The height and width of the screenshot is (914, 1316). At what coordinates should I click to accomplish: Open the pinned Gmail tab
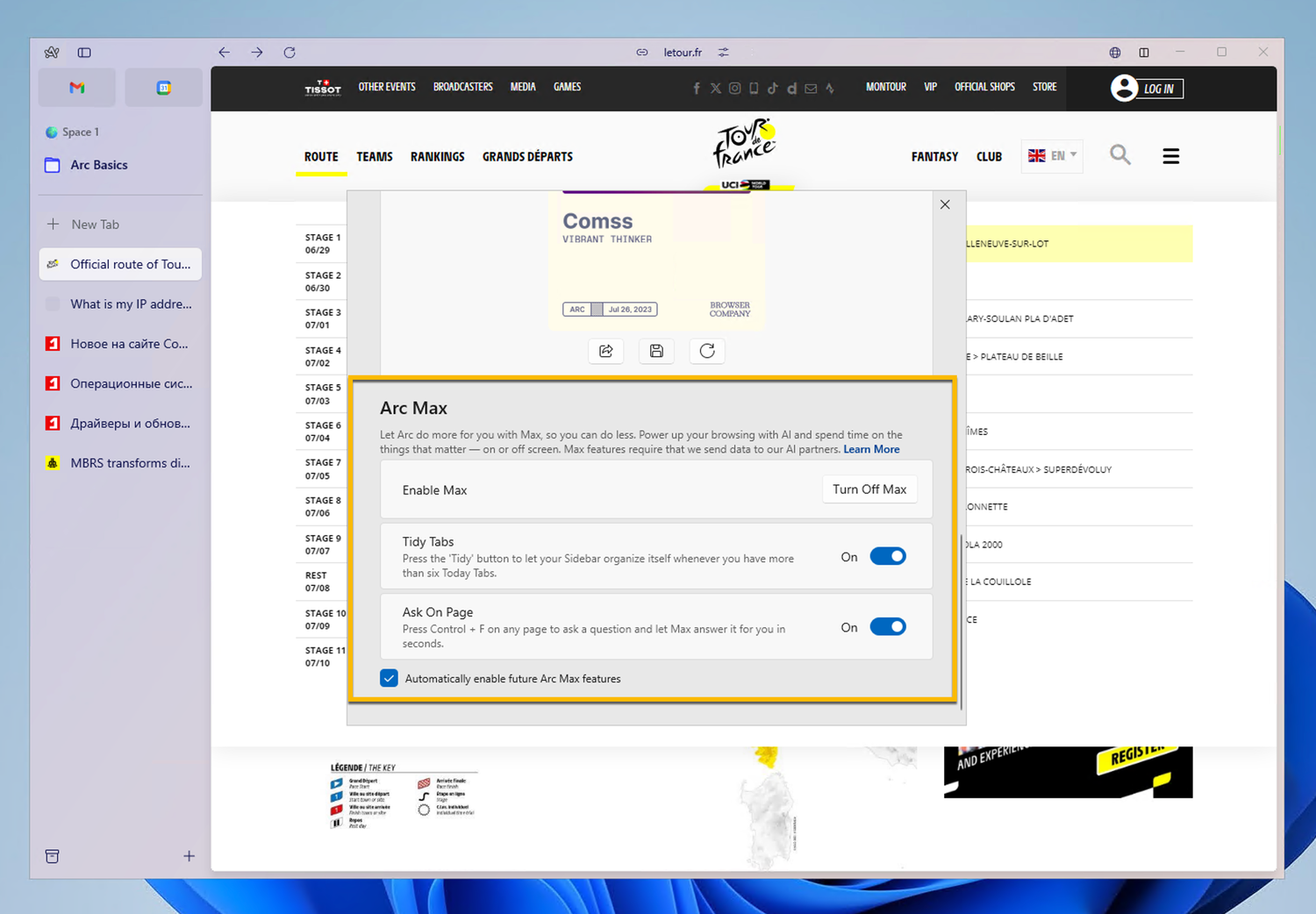tap(77, 88)
